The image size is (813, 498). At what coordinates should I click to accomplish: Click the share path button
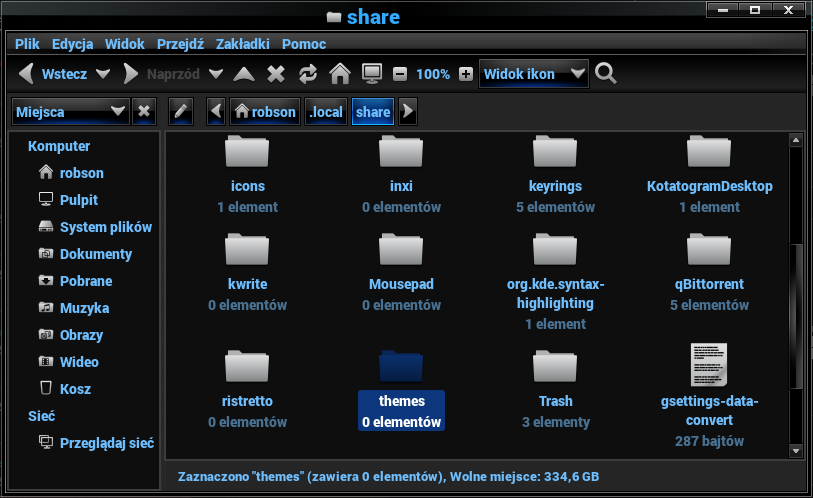click(373, 112)
